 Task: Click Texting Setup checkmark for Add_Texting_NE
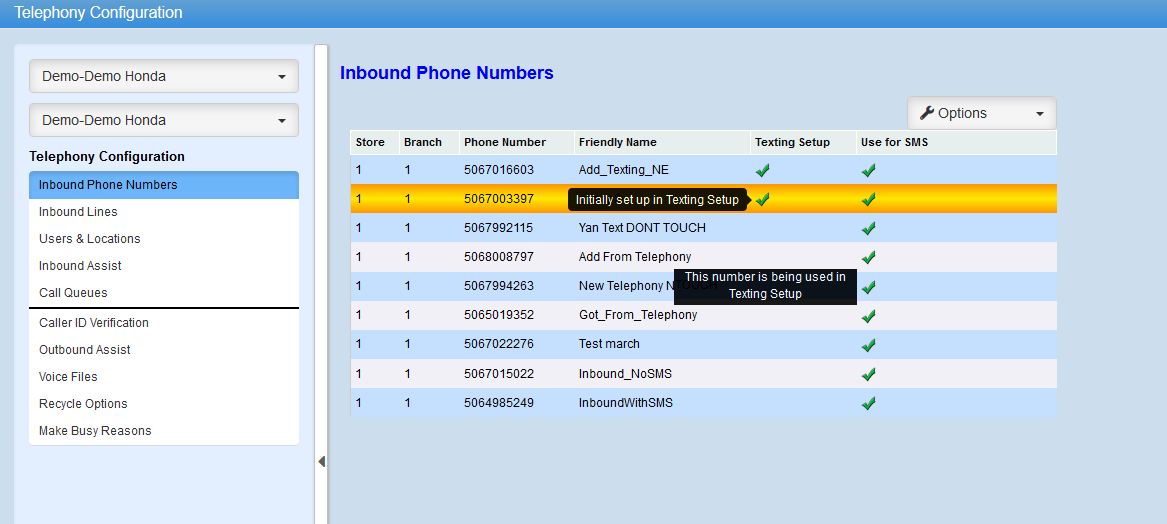(762, 170)
